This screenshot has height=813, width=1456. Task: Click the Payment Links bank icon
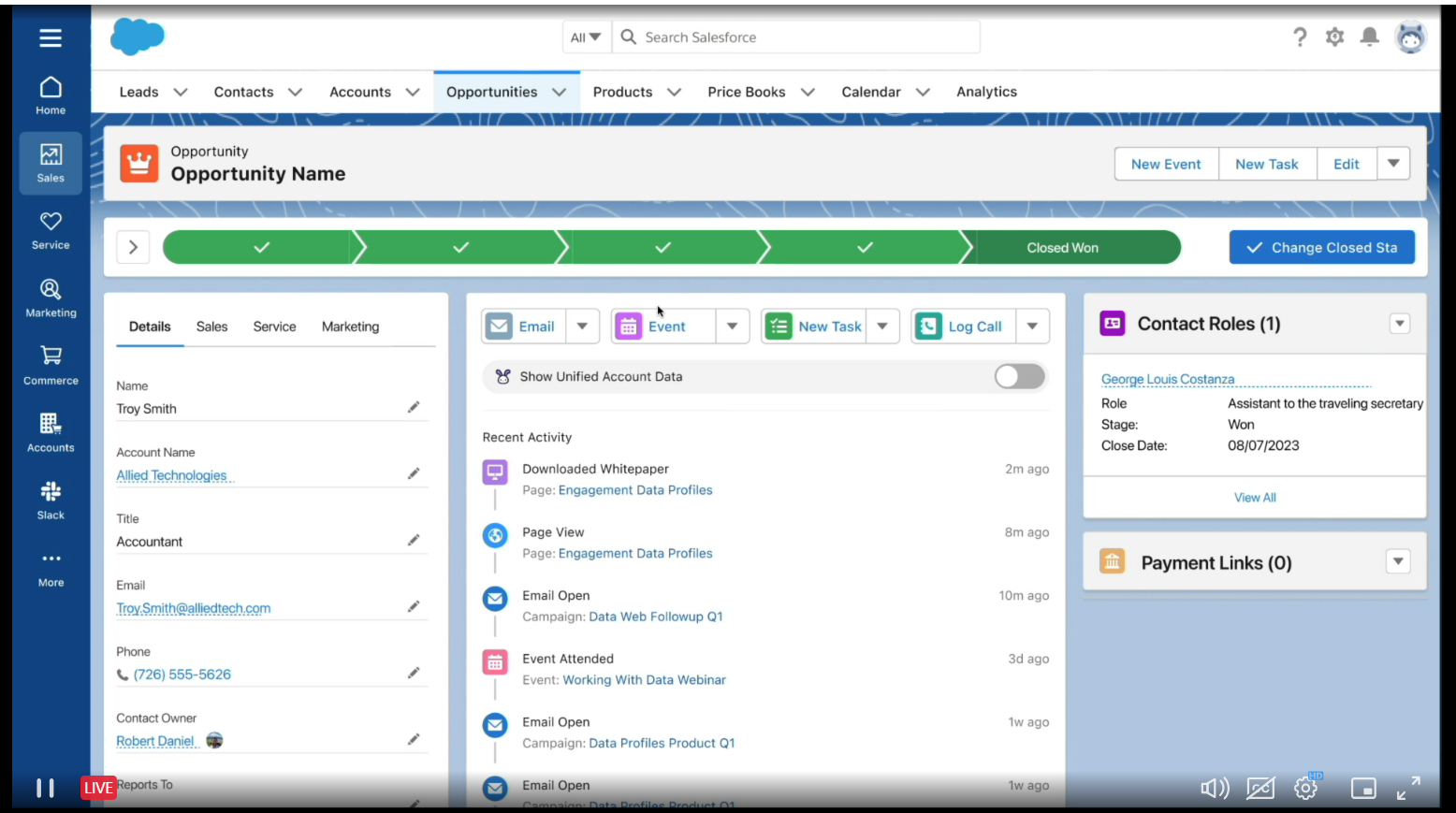pos(1112,562)
